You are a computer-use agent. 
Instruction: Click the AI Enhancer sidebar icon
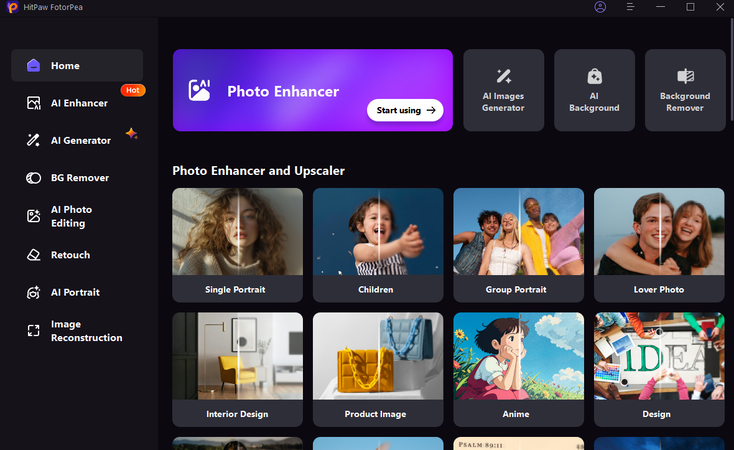34,103
